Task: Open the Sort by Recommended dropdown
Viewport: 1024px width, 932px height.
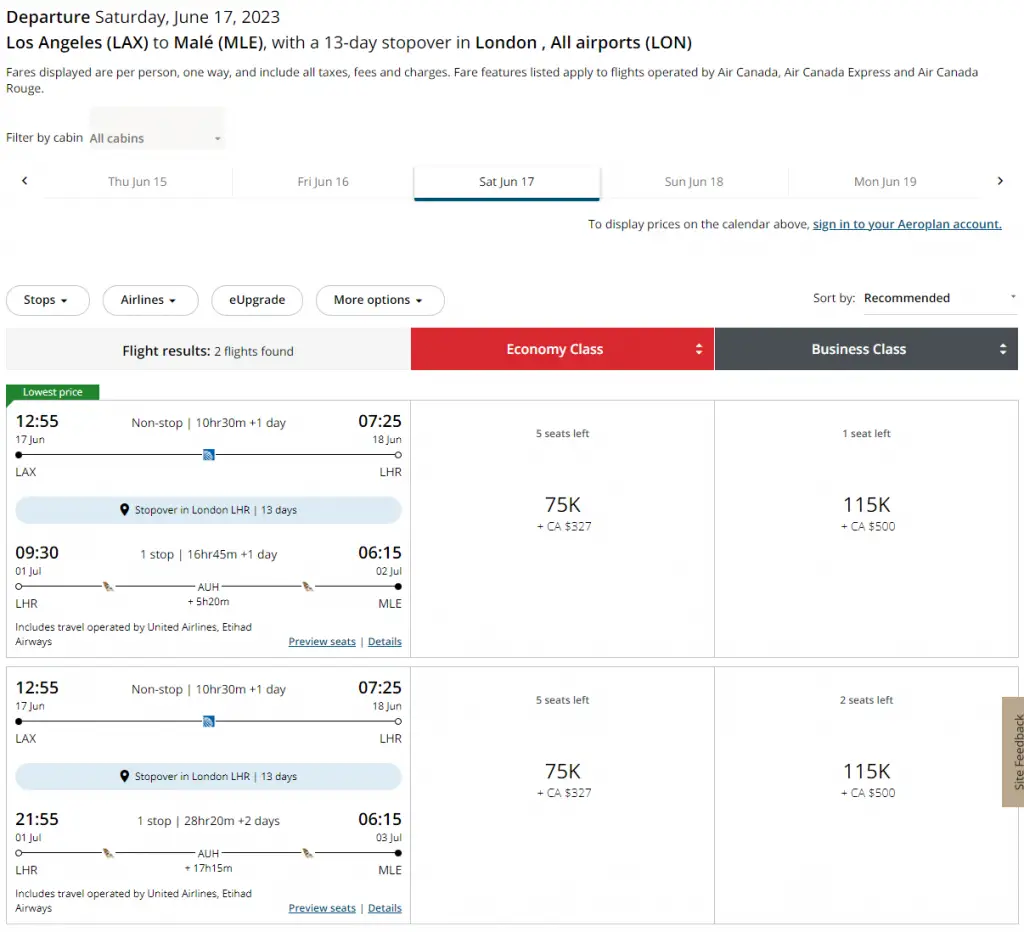Action: point(938,298)
